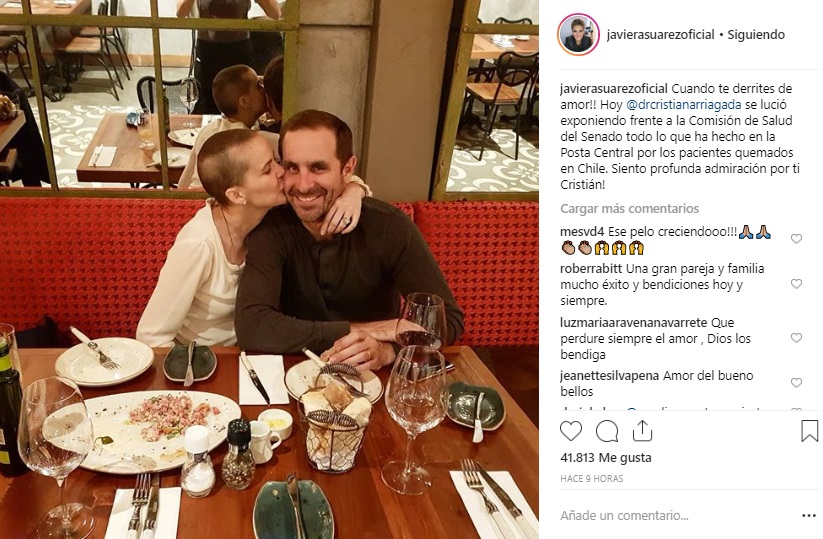Share the post via the share icon
This screenshot has height=539, width=823.
point(642,431)
